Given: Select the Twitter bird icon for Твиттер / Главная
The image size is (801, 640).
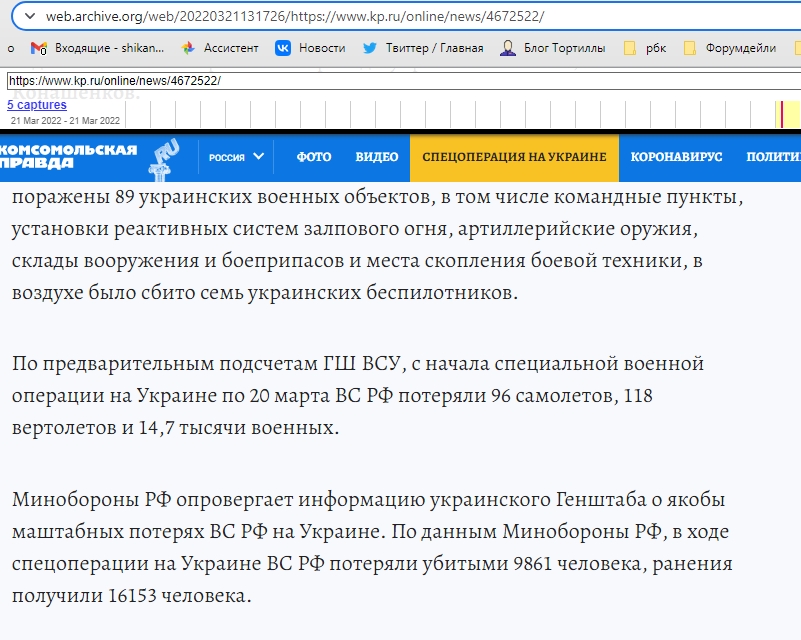Looking at the screenshot, I should point(370,47).
